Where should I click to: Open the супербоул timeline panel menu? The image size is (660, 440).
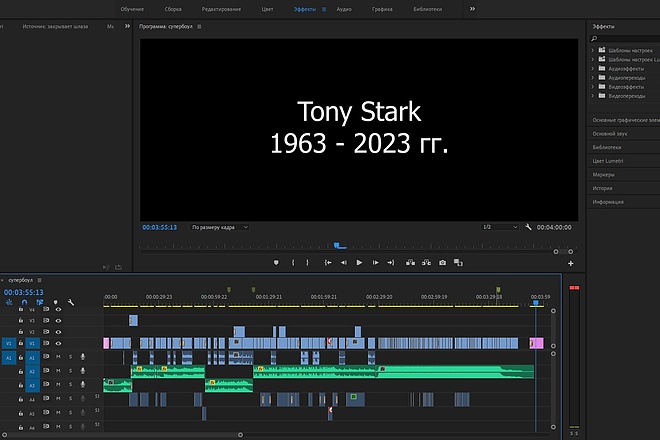point(40,280)
